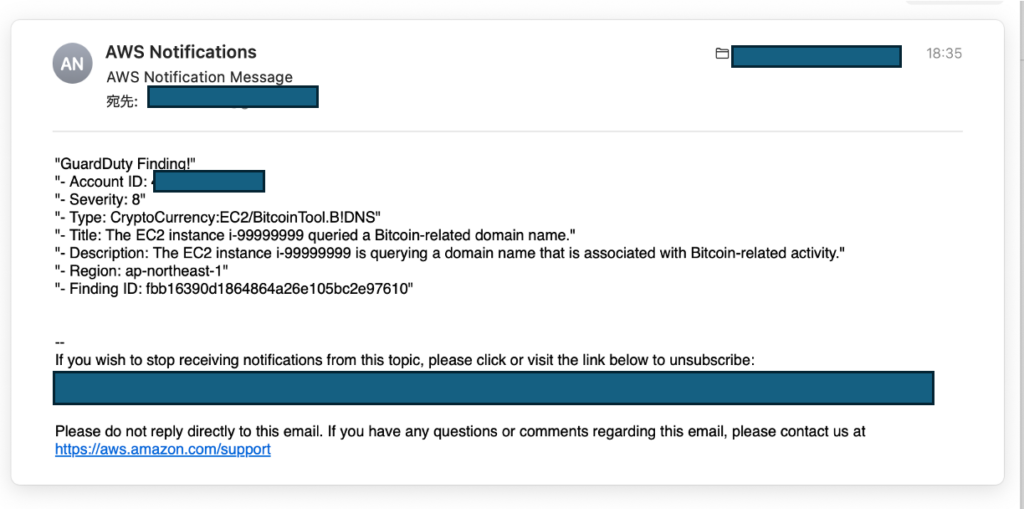Image resolution: width=1024 pixels, height=509 pixels.
Task: Click the AN sender avatar
Action: [x=72, y=64]
